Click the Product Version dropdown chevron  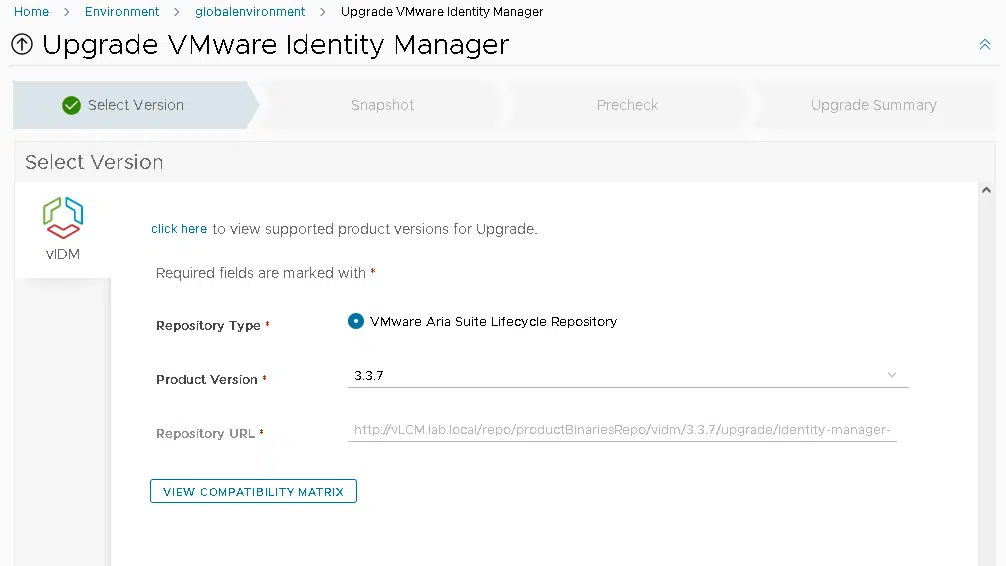(x=892, y=375)
